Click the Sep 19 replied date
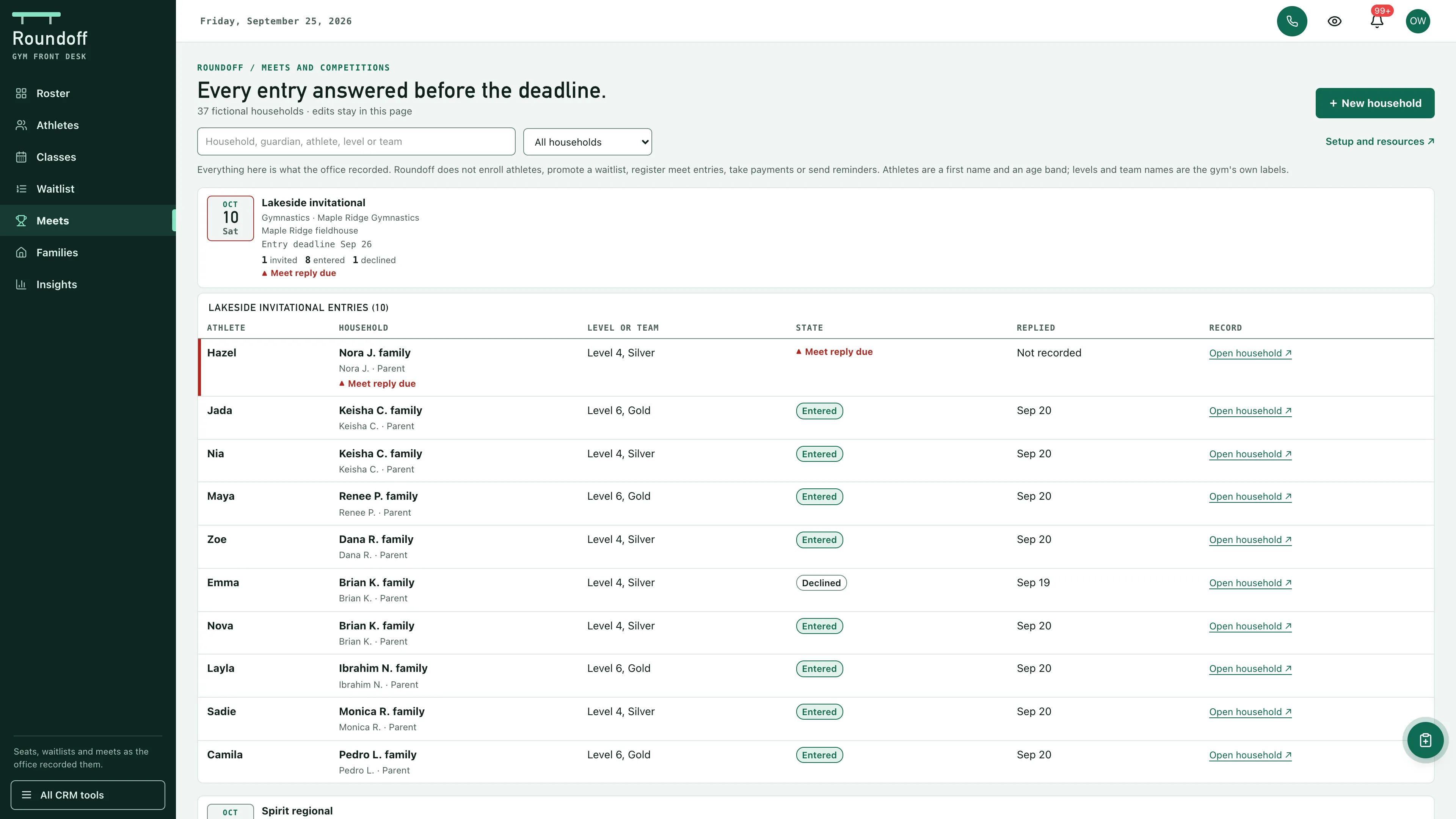 click(1032, 582)
